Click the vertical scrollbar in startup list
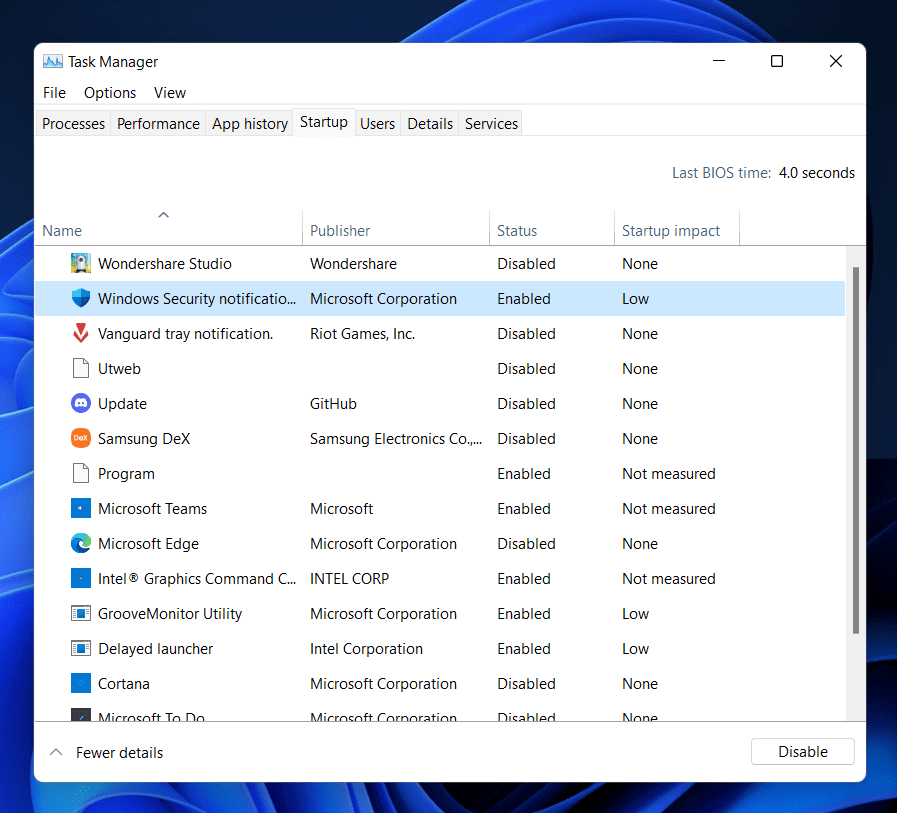This screenshot has width=897, height=813. click(x=854, y=450)
